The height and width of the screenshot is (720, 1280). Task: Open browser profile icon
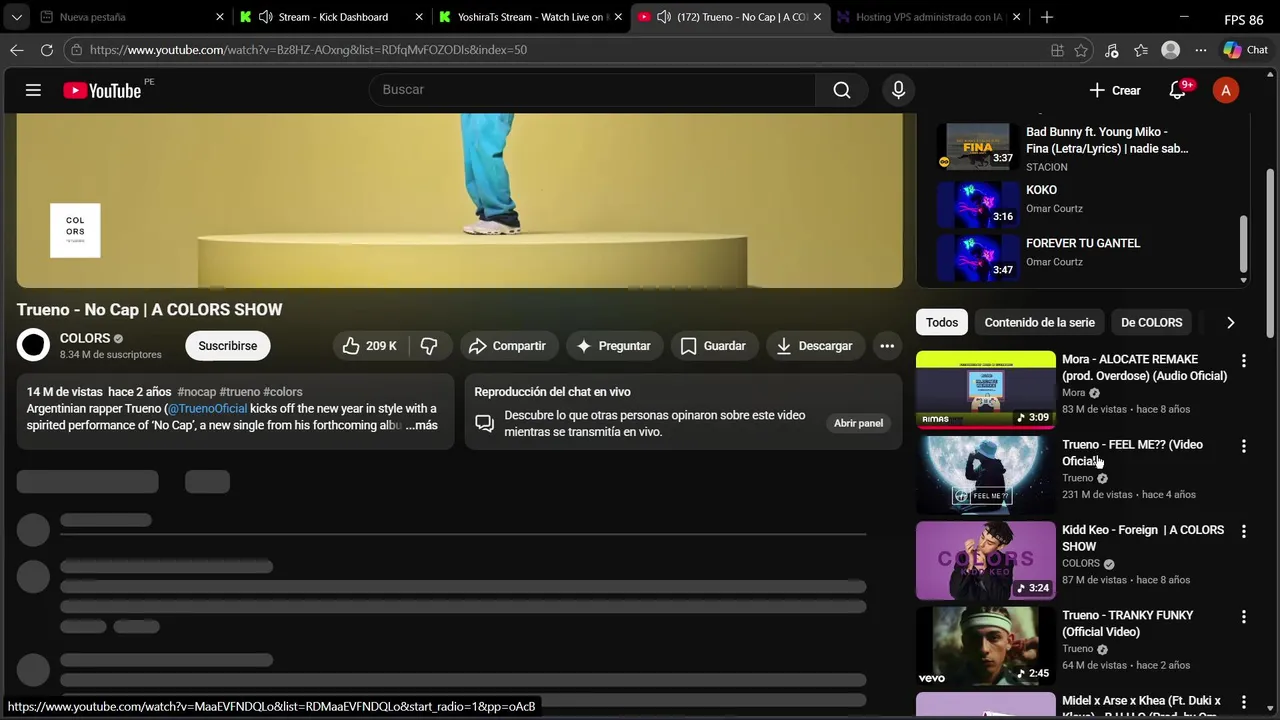point(1171,50)
